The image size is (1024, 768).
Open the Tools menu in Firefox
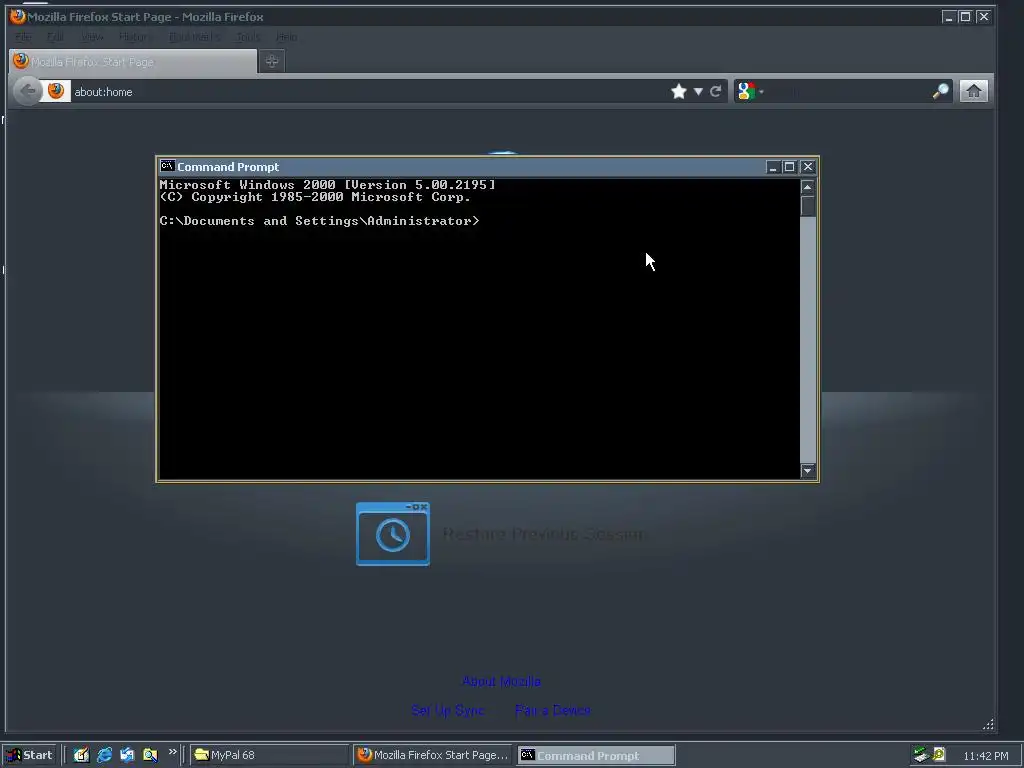(248, 37)
